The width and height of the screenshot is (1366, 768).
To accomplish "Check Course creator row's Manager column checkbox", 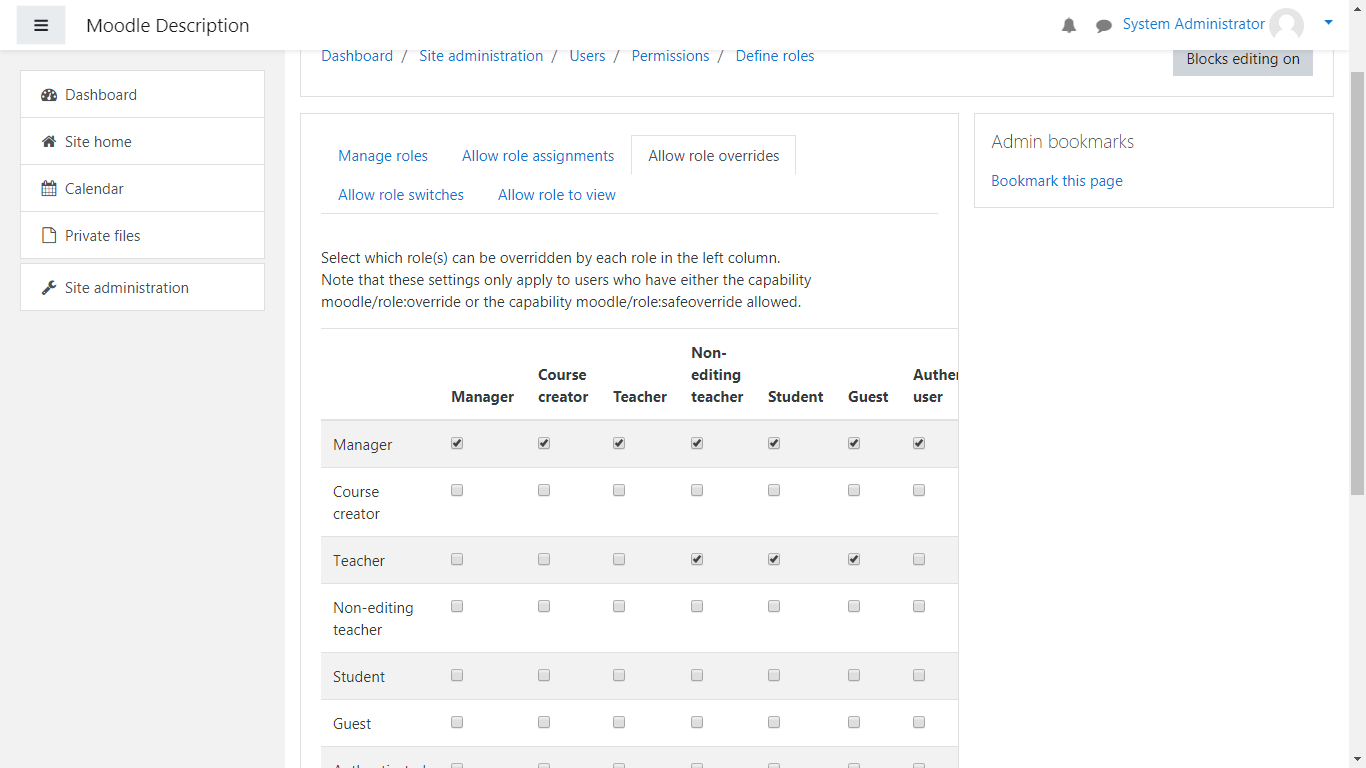I will point(457,490).
